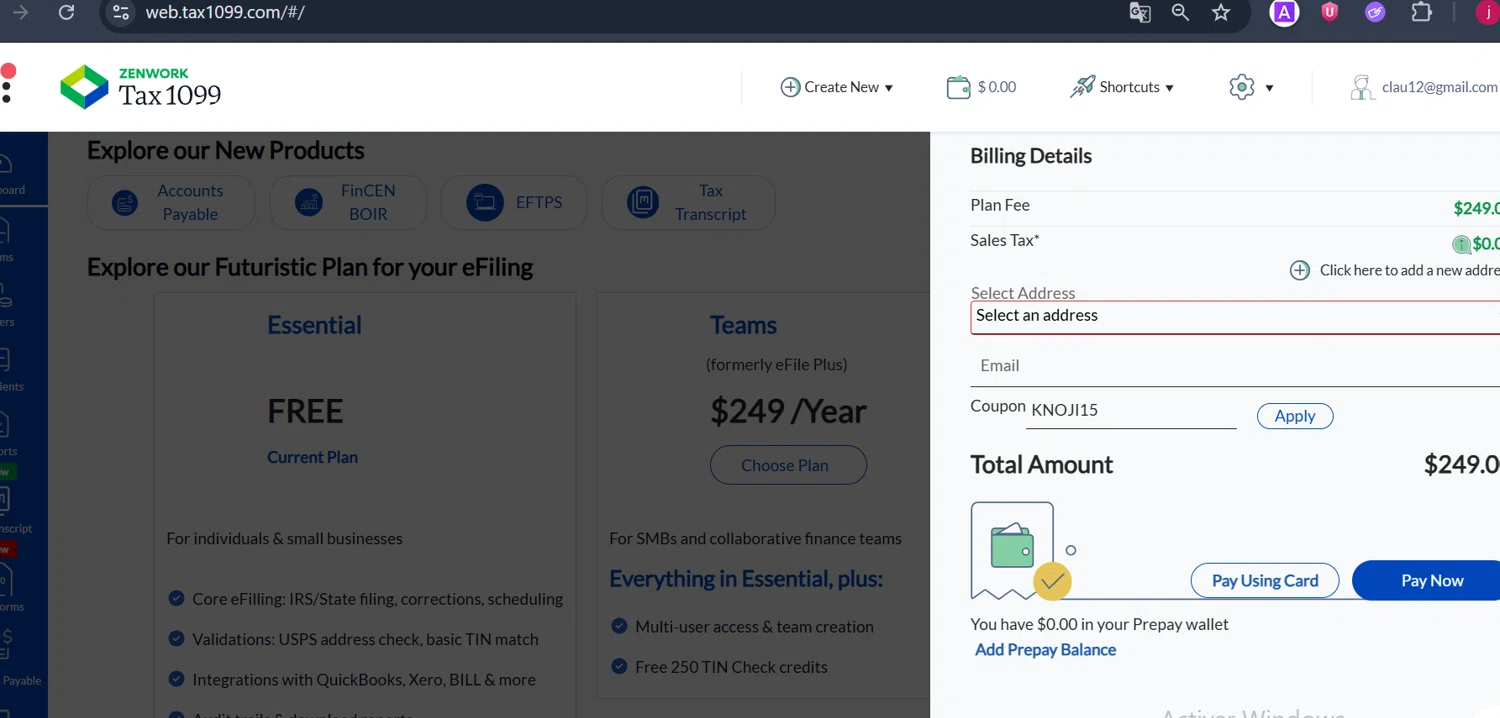The width and height of the screenshot is (1500, 718).
Task: Click 'Core eFilling: IRS/State filing' feature
Action: [x=377, y=599]
